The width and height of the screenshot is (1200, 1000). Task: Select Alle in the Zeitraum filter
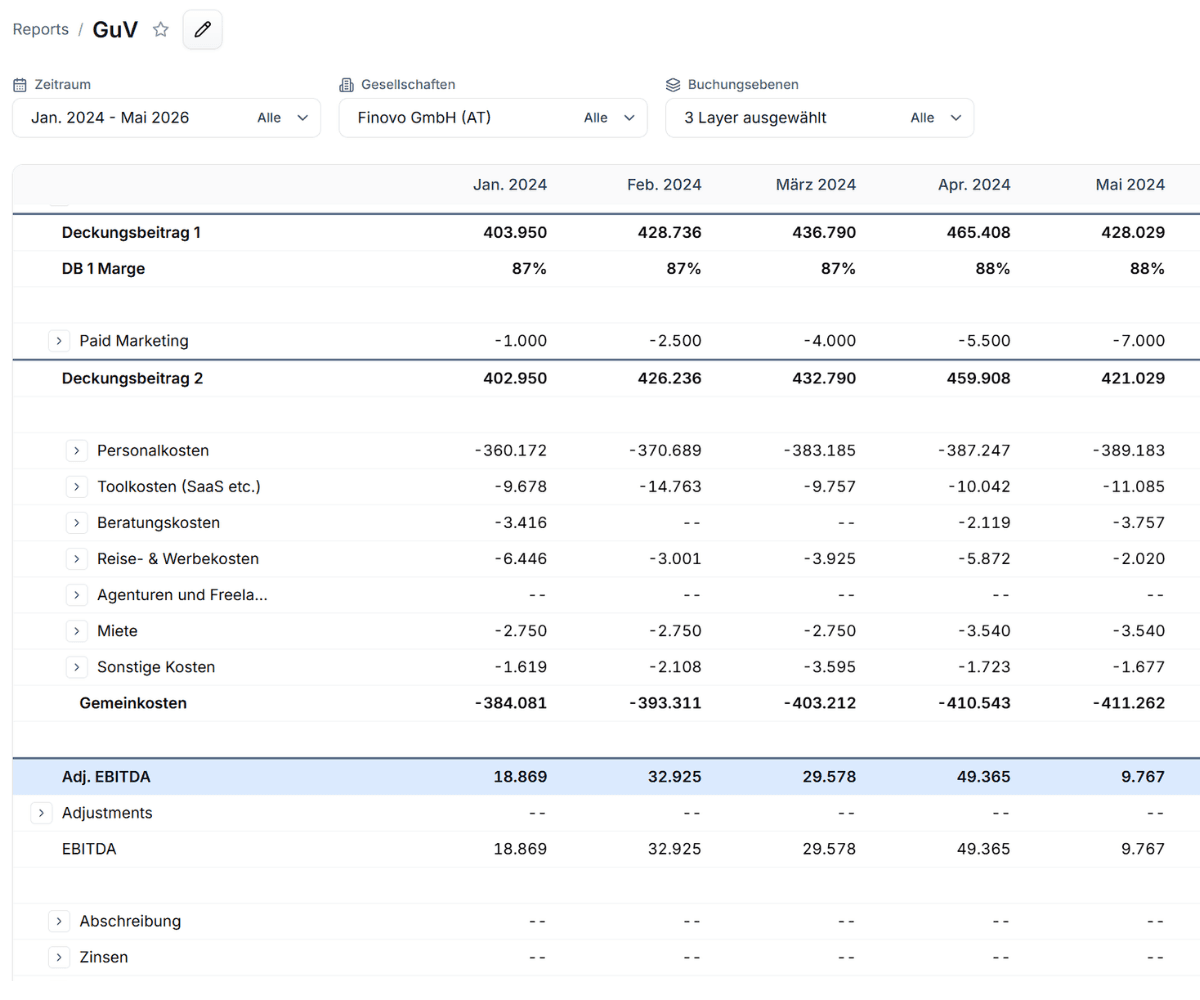click(269, 118)
